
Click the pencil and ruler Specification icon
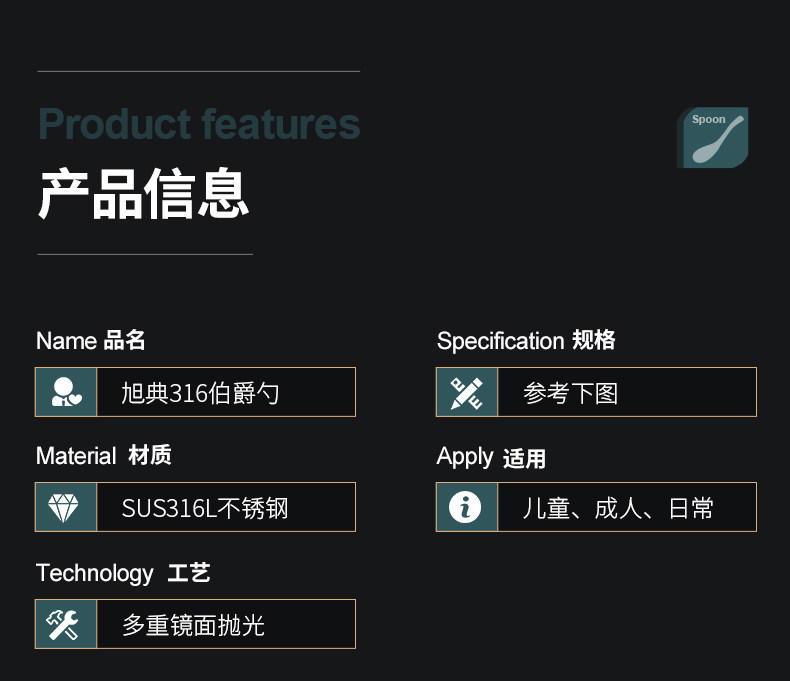click(467, 392)
